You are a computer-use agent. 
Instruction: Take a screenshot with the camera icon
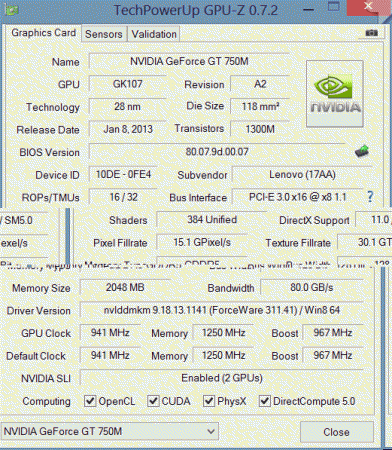pos(371,33)
